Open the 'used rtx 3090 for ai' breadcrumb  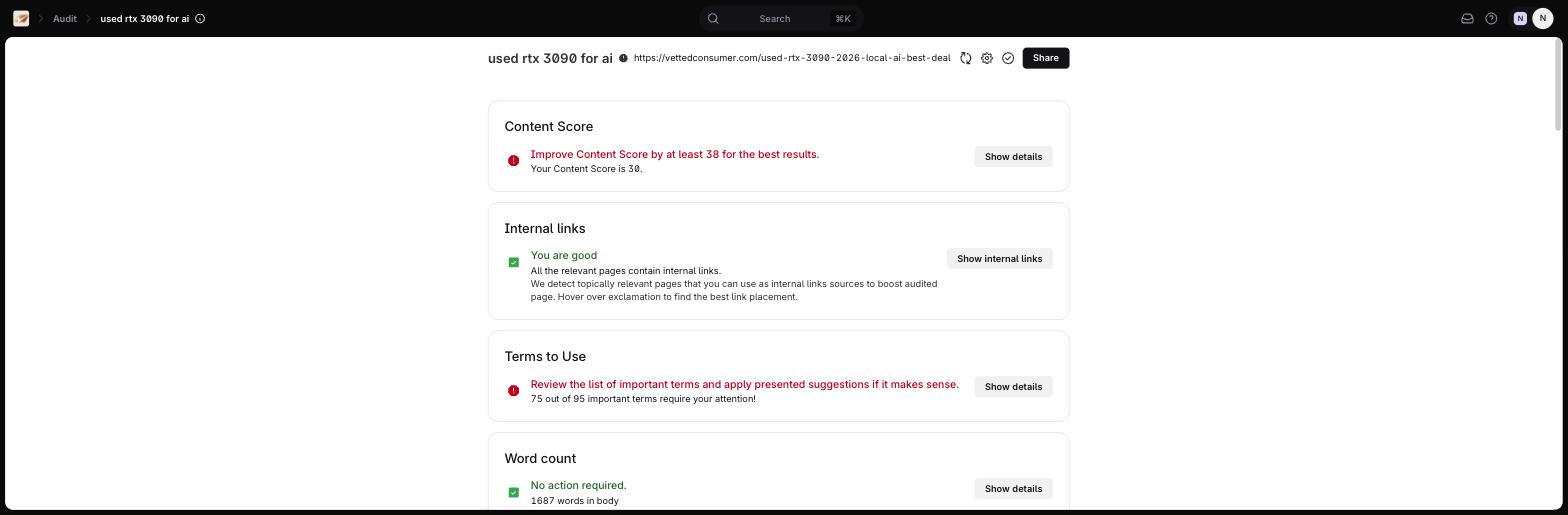(144, 18)
